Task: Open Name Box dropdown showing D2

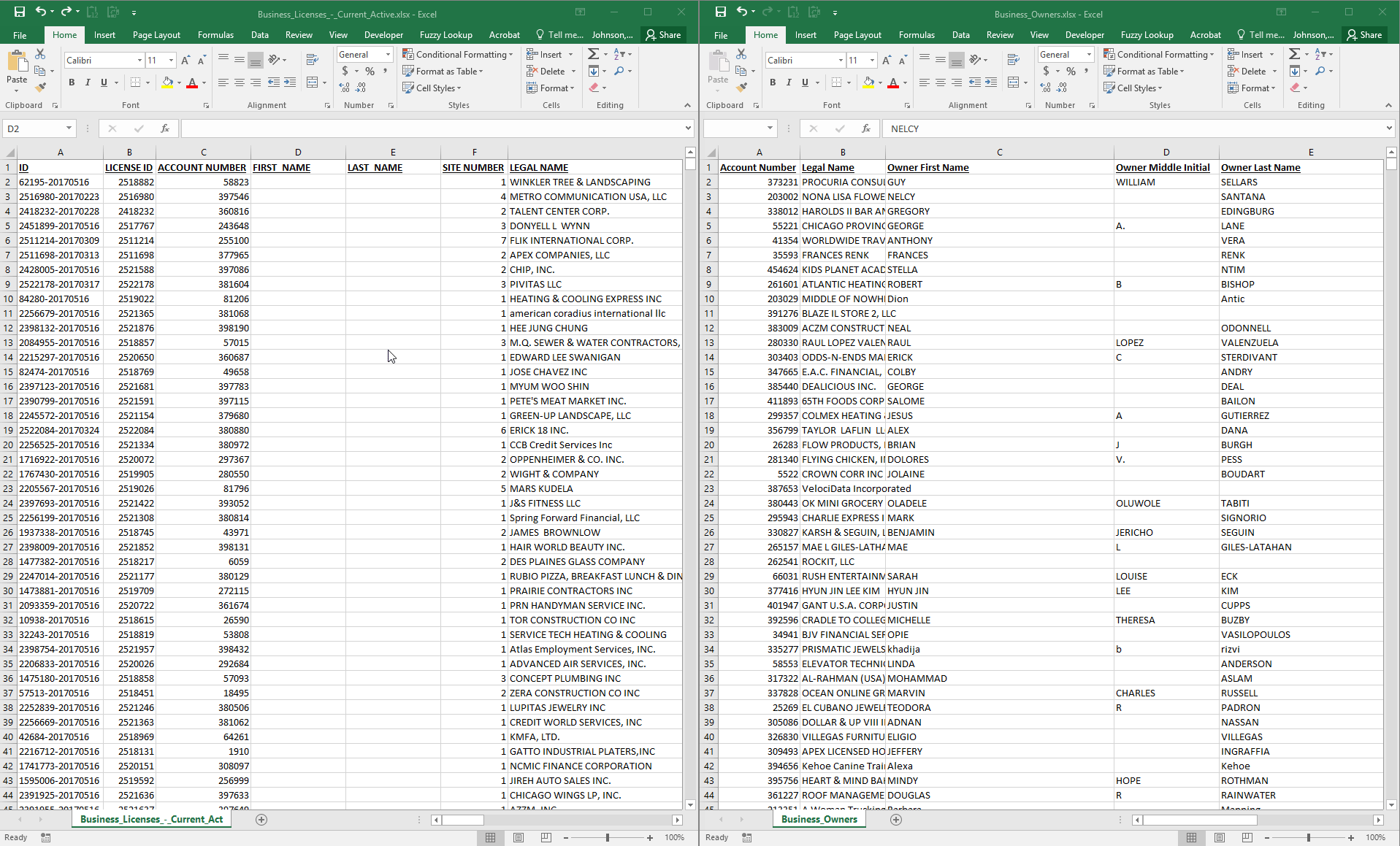Action: tap(69, 128)
